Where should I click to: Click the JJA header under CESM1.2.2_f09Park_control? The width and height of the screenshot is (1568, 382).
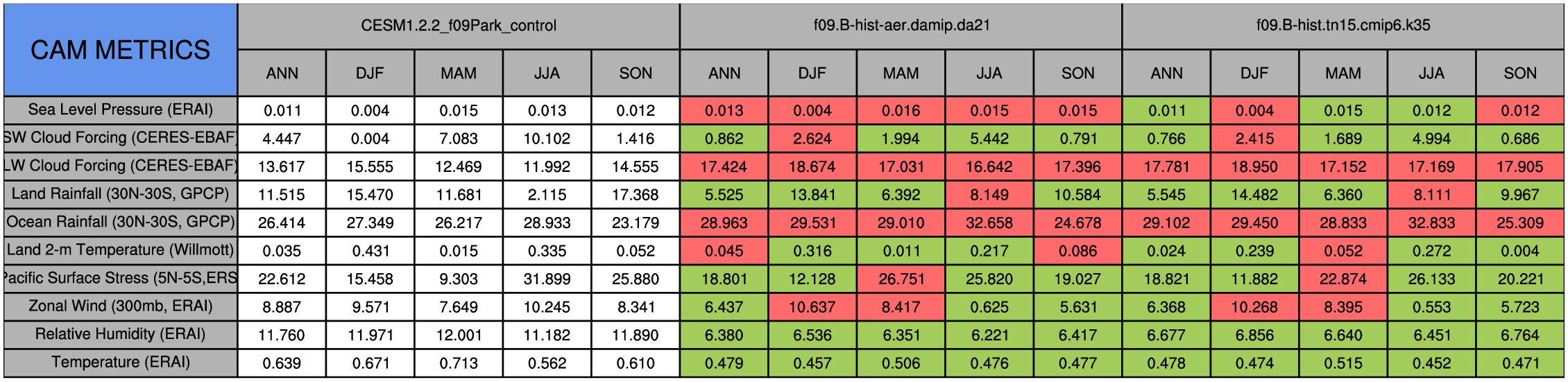tap(547, 73)
